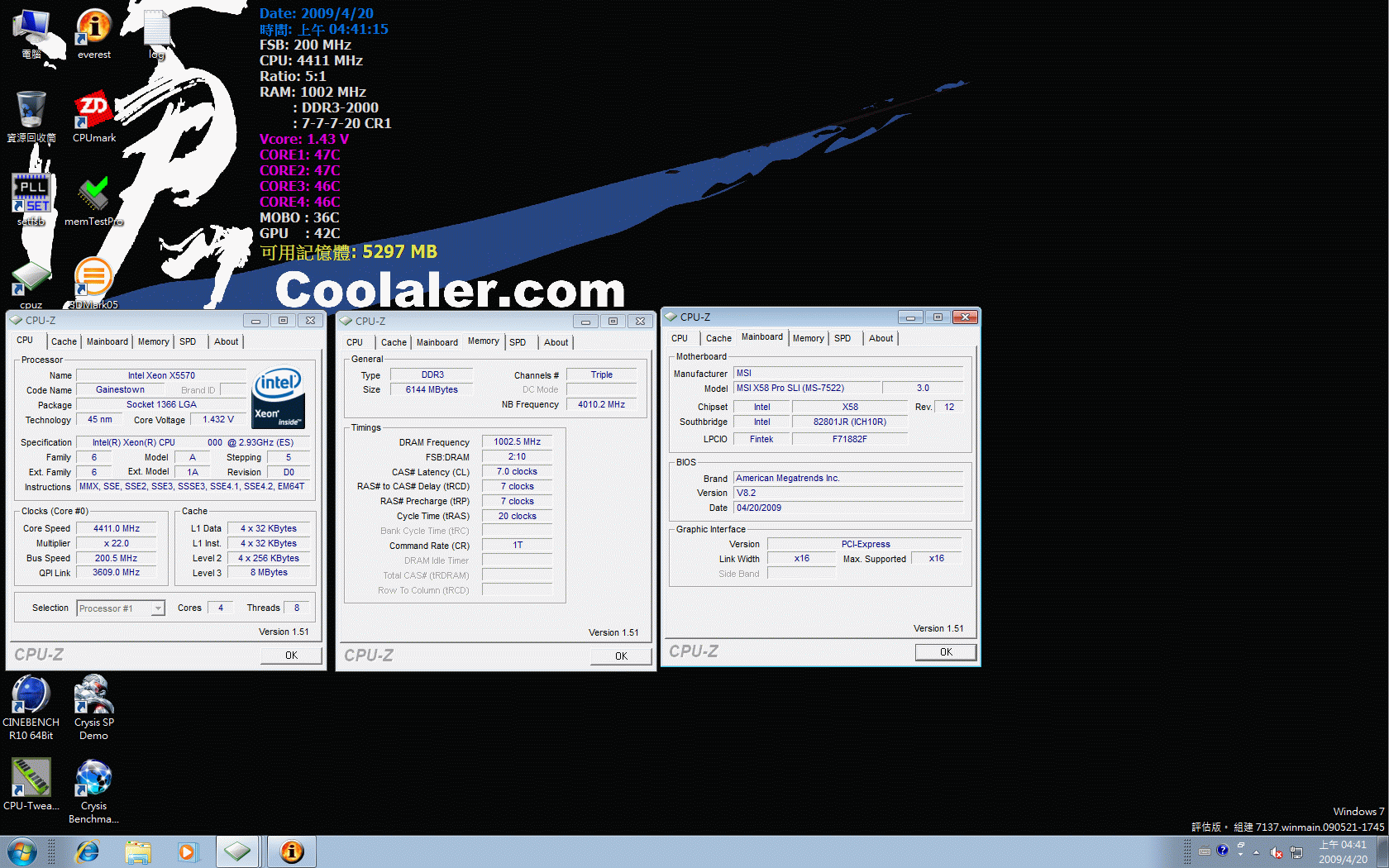Open the Windows Start orb
Viewport: 1389px width, 868px height.
21,851
